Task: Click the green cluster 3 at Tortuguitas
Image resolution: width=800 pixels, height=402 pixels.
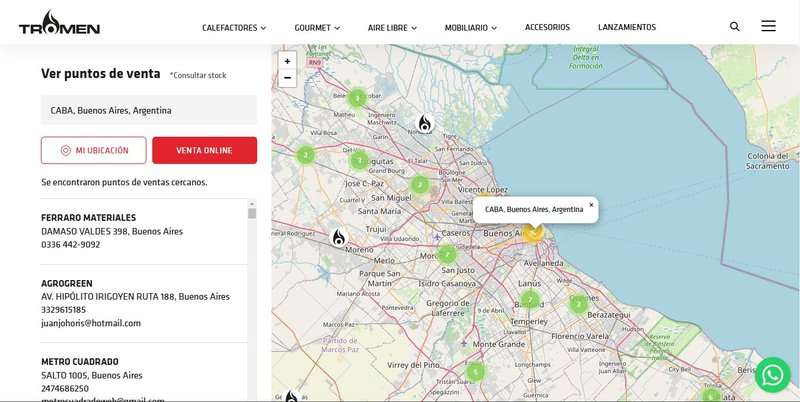Action: coord(359,161)
